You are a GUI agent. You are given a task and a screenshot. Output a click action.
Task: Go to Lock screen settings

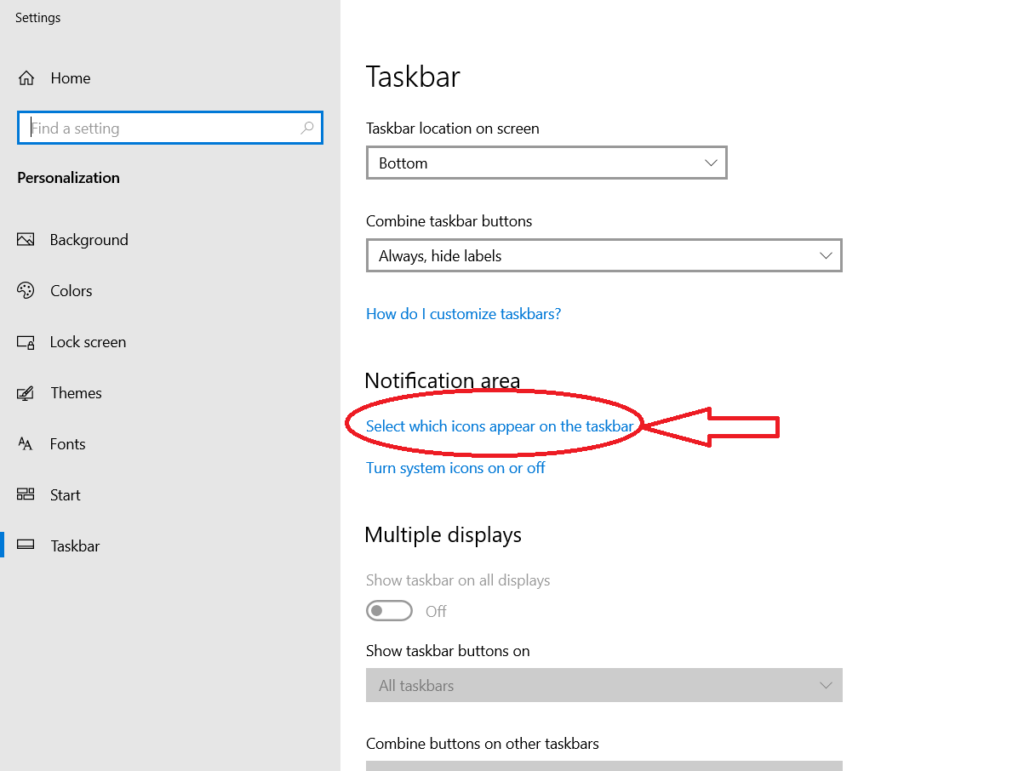click(x=88, y=342)
